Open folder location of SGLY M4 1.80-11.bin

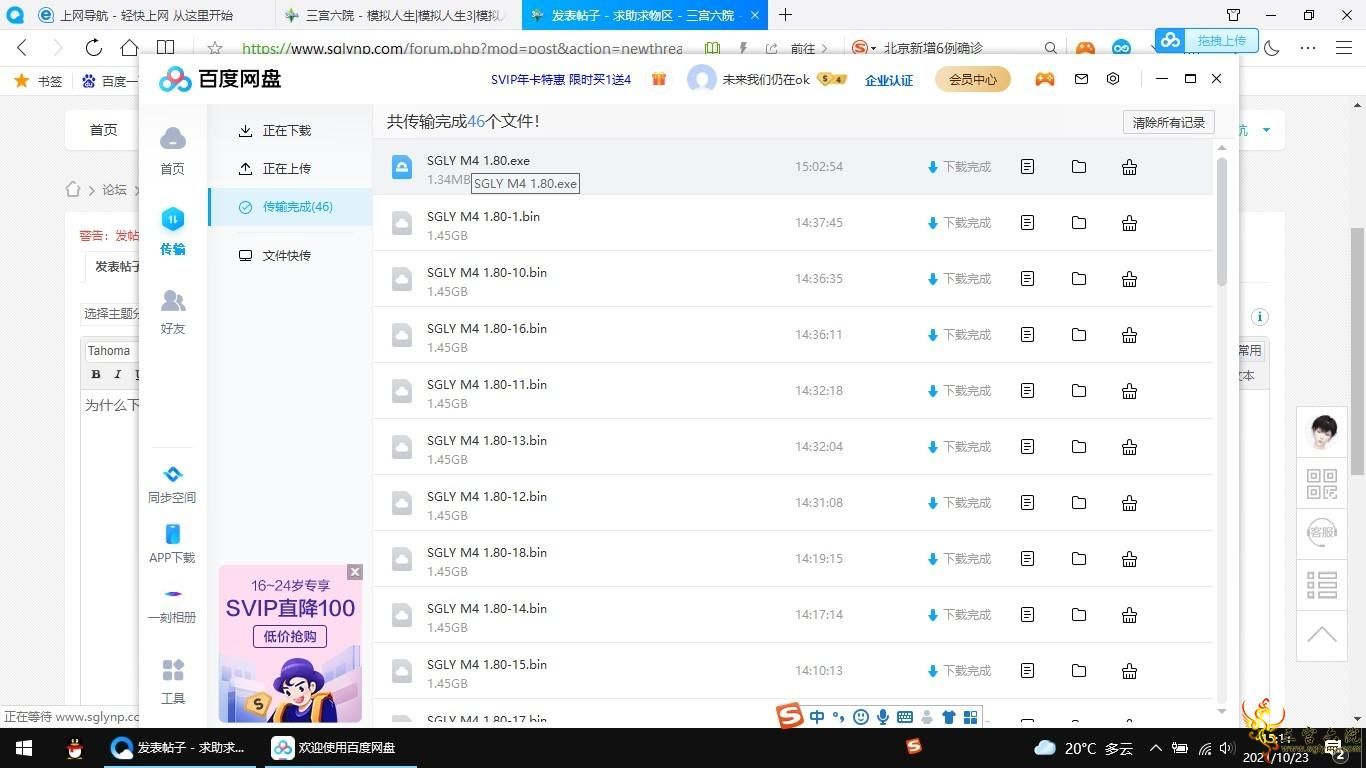click(x=1079, y=391)
